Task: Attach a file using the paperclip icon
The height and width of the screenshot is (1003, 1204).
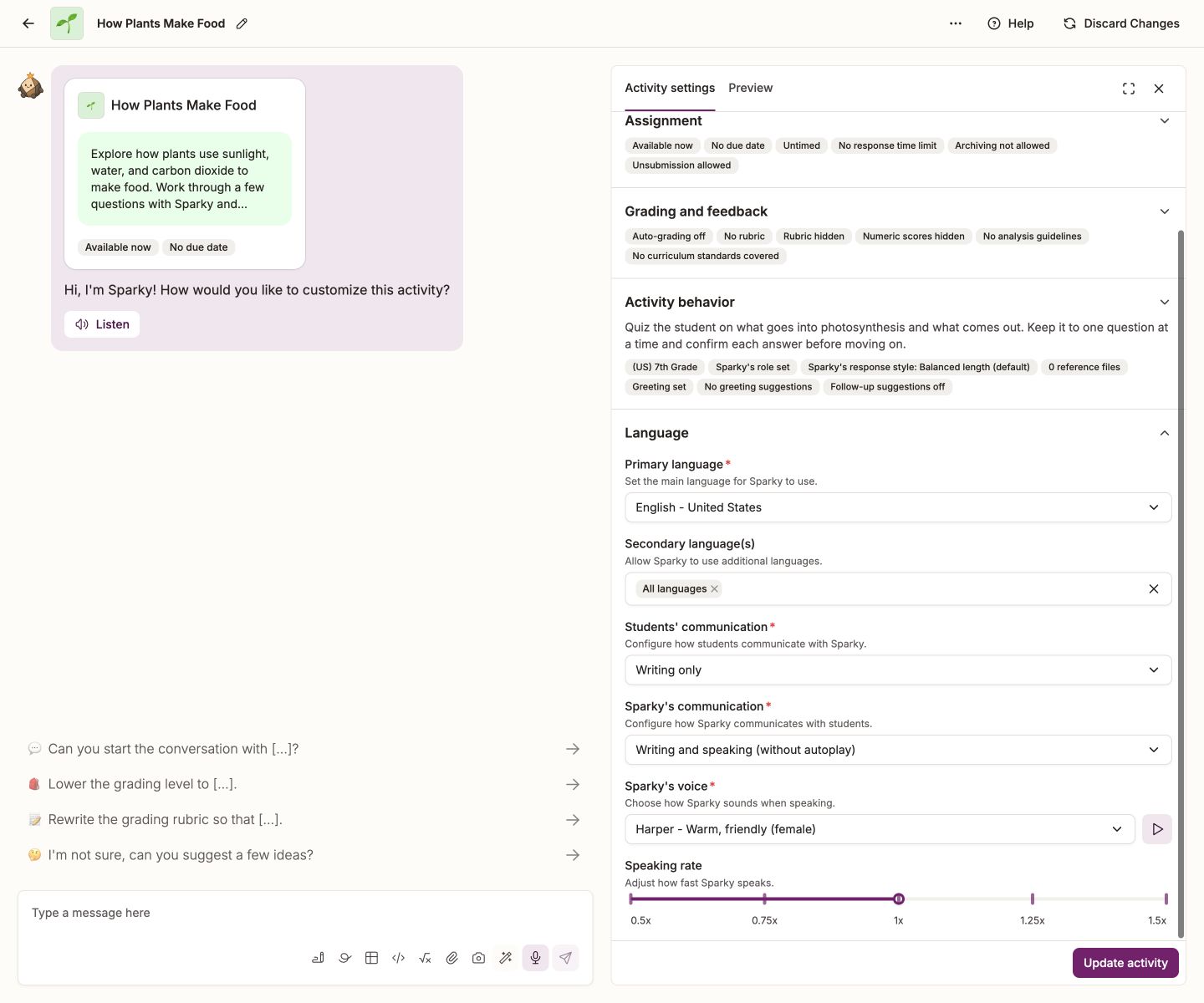Action: tap(451, 958)
